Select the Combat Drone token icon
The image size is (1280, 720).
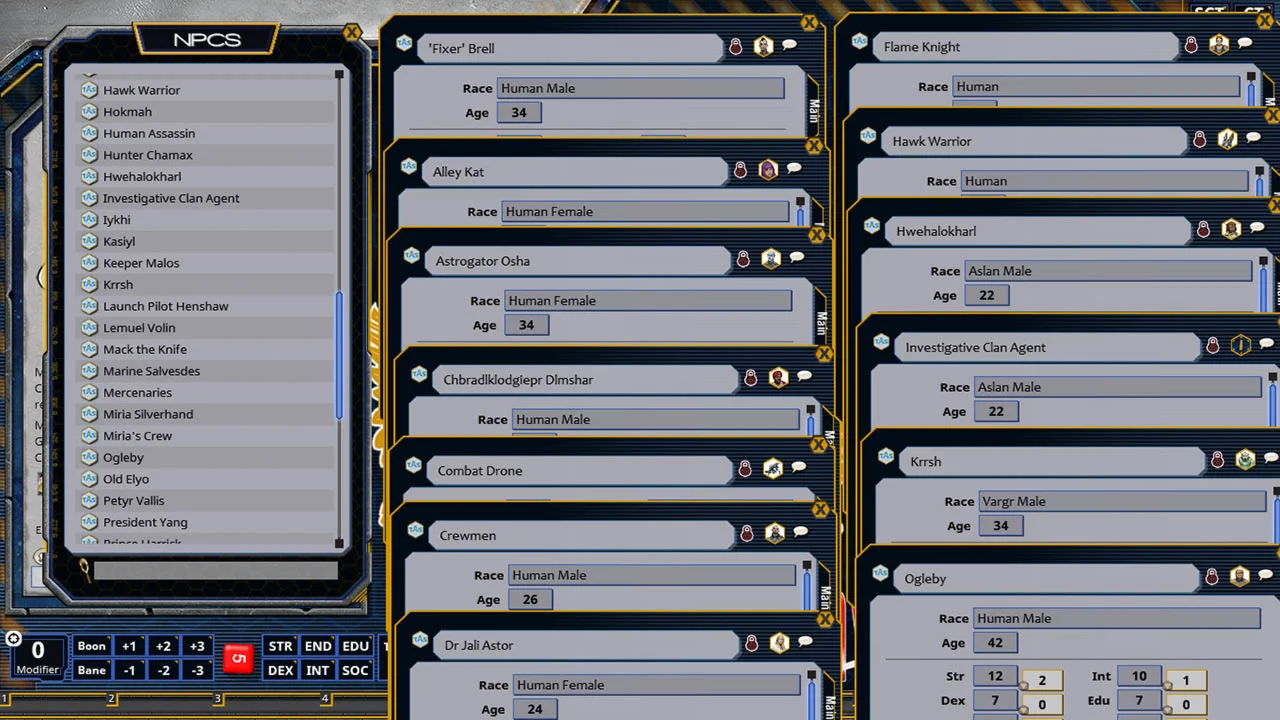coord(772,469)
